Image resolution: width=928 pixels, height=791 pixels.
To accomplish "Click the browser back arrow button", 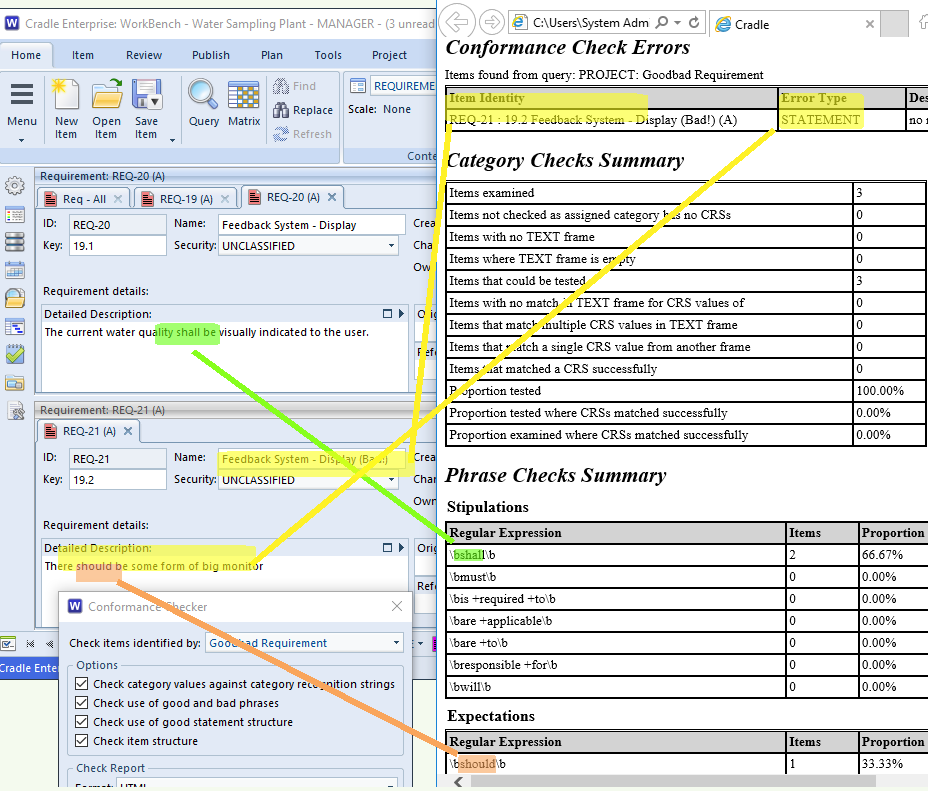I will [x=458, y=22].
